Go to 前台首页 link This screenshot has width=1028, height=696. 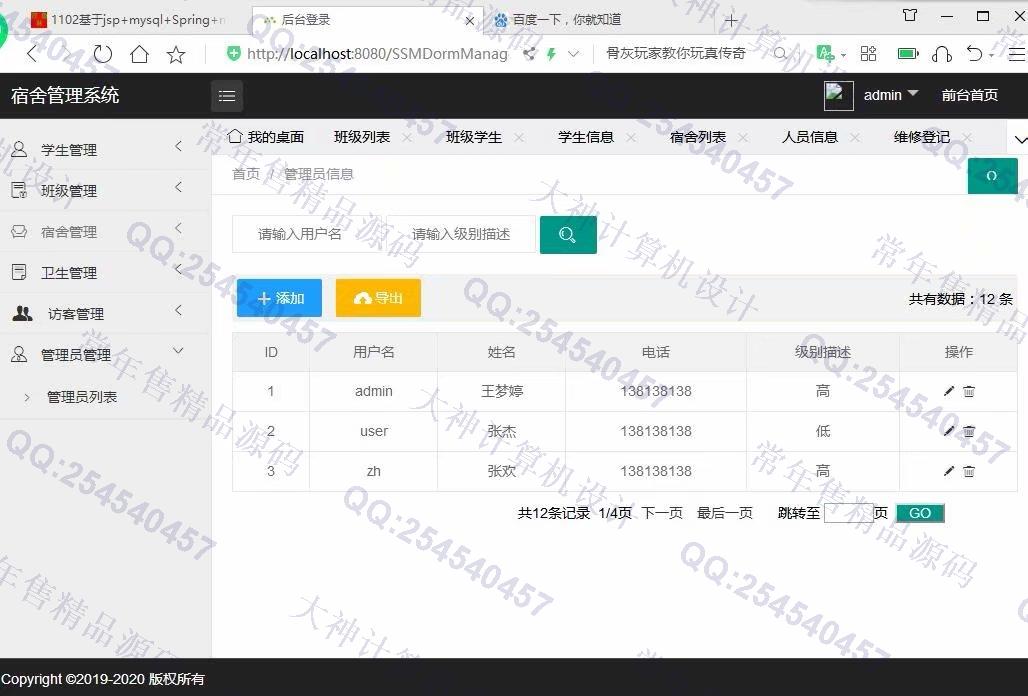click(x=970, y=95)
